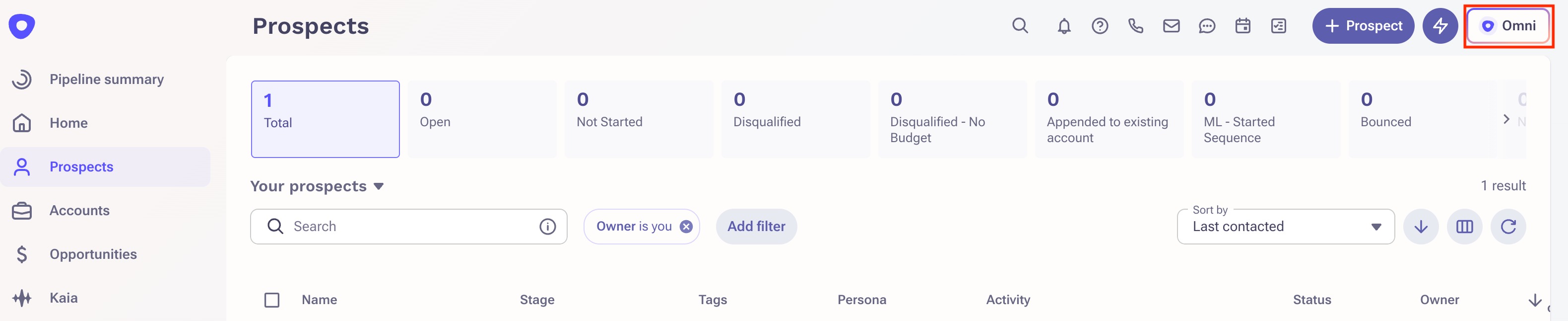Toggle the select-all checkbox beside Name
Image resolution: width=1568 pixels, height=321 pixels.
point(272,300)
